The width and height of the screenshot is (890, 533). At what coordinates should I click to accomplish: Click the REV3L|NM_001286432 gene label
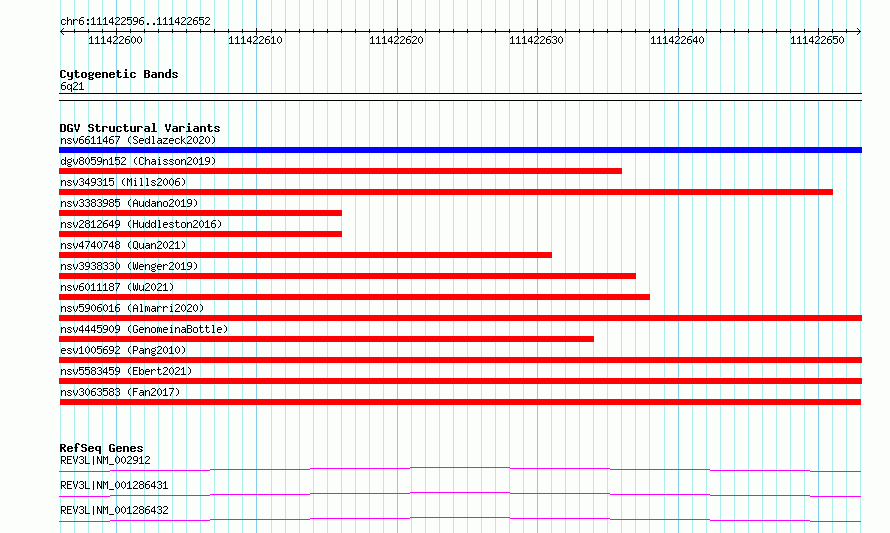click(114, 510)
